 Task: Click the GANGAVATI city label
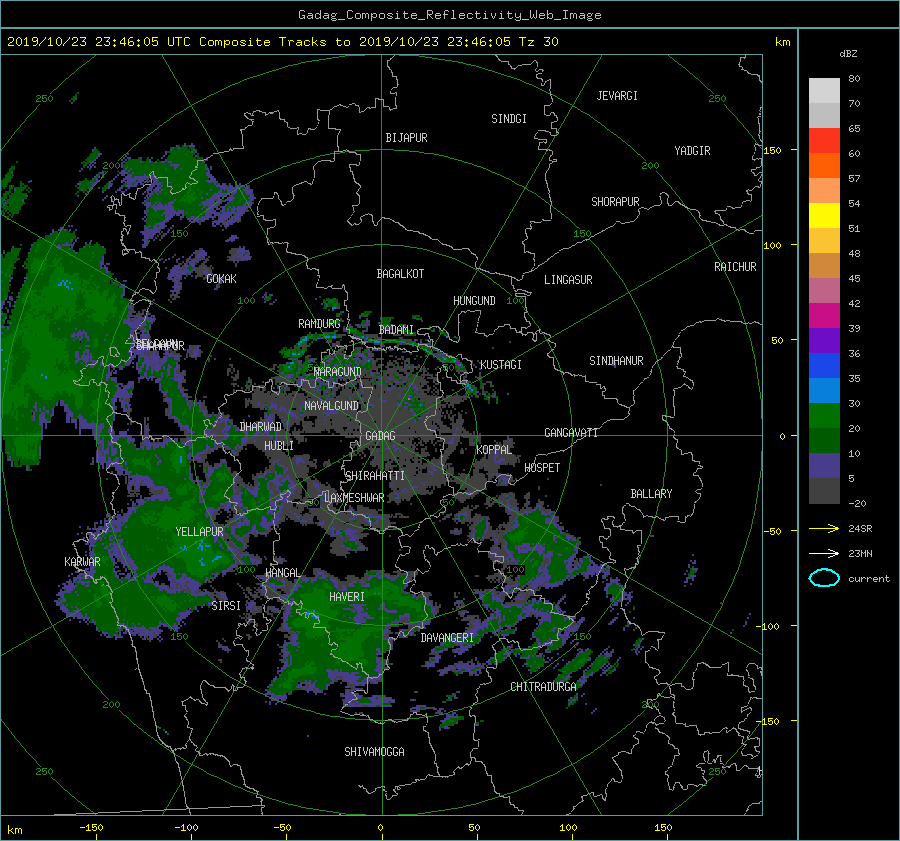click(571, 433)
